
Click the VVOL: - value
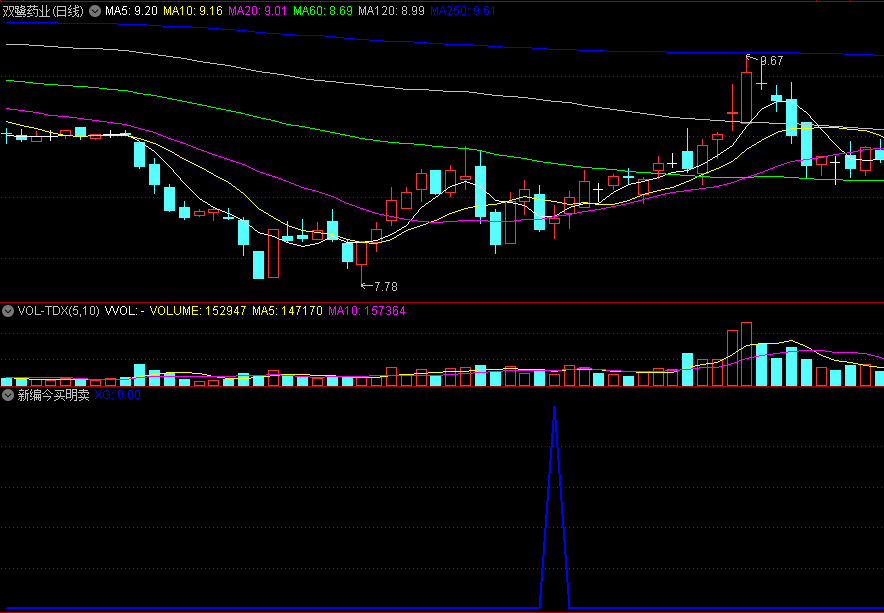coord(125,311)
